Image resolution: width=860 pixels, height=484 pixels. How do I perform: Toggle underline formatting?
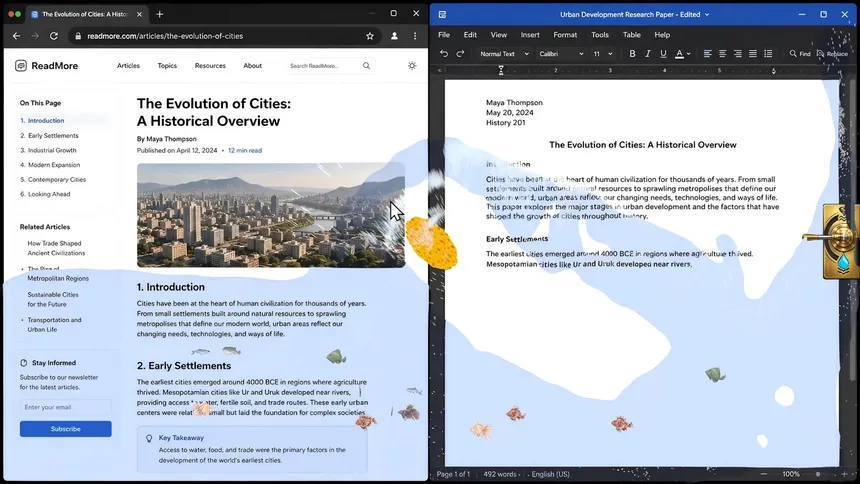663,54
